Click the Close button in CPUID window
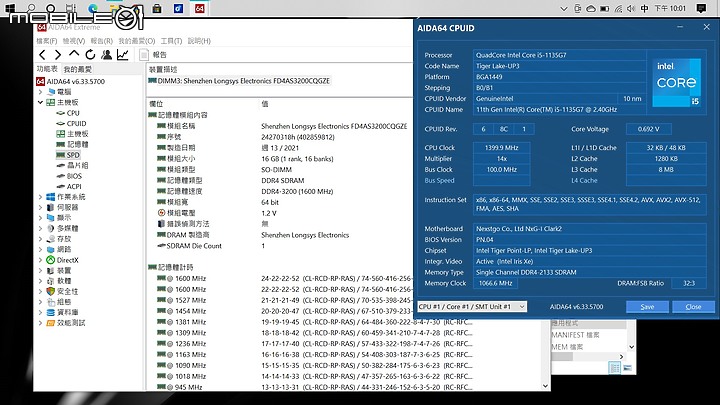 click(693, 307)
